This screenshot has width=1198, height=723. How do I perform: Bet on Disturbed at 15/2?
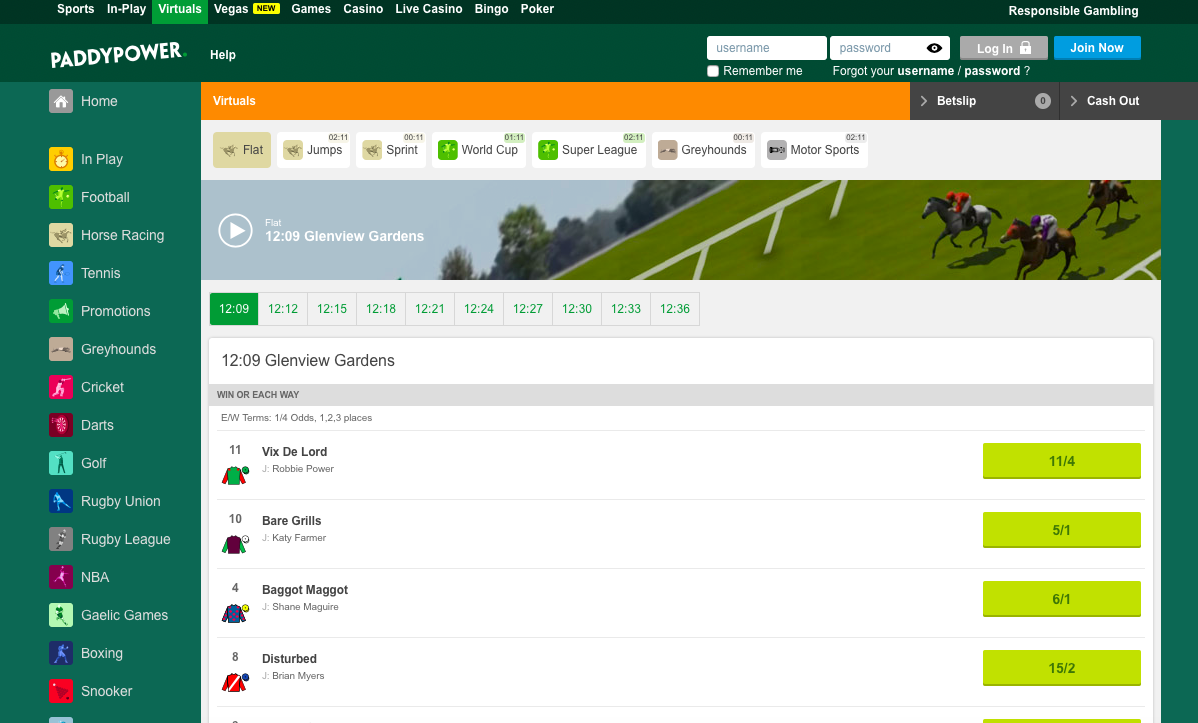click(x=1061, y=667)
